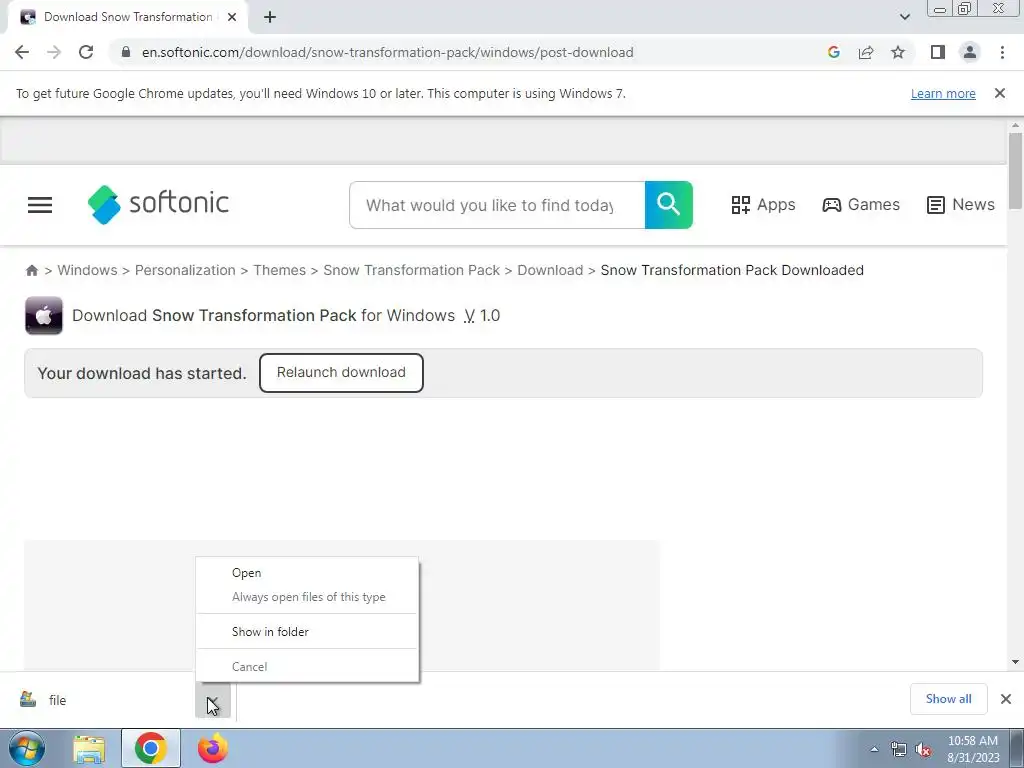Toggle the download item chevron arrow
Viewport: 1024px width, 768px height.
213,701
